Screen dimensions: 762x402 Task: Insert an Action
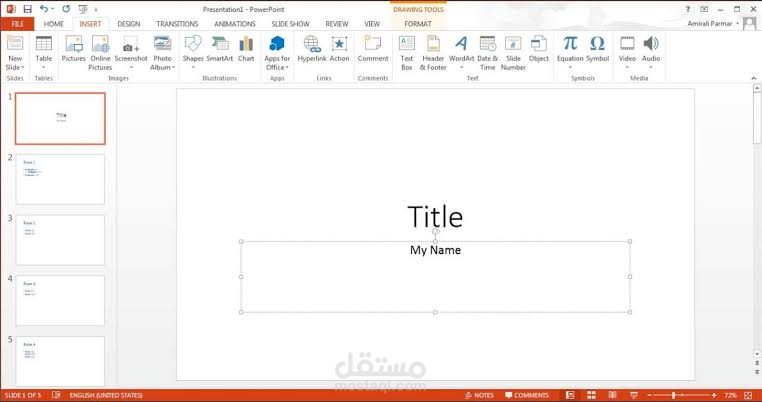[x=339, y=49]
